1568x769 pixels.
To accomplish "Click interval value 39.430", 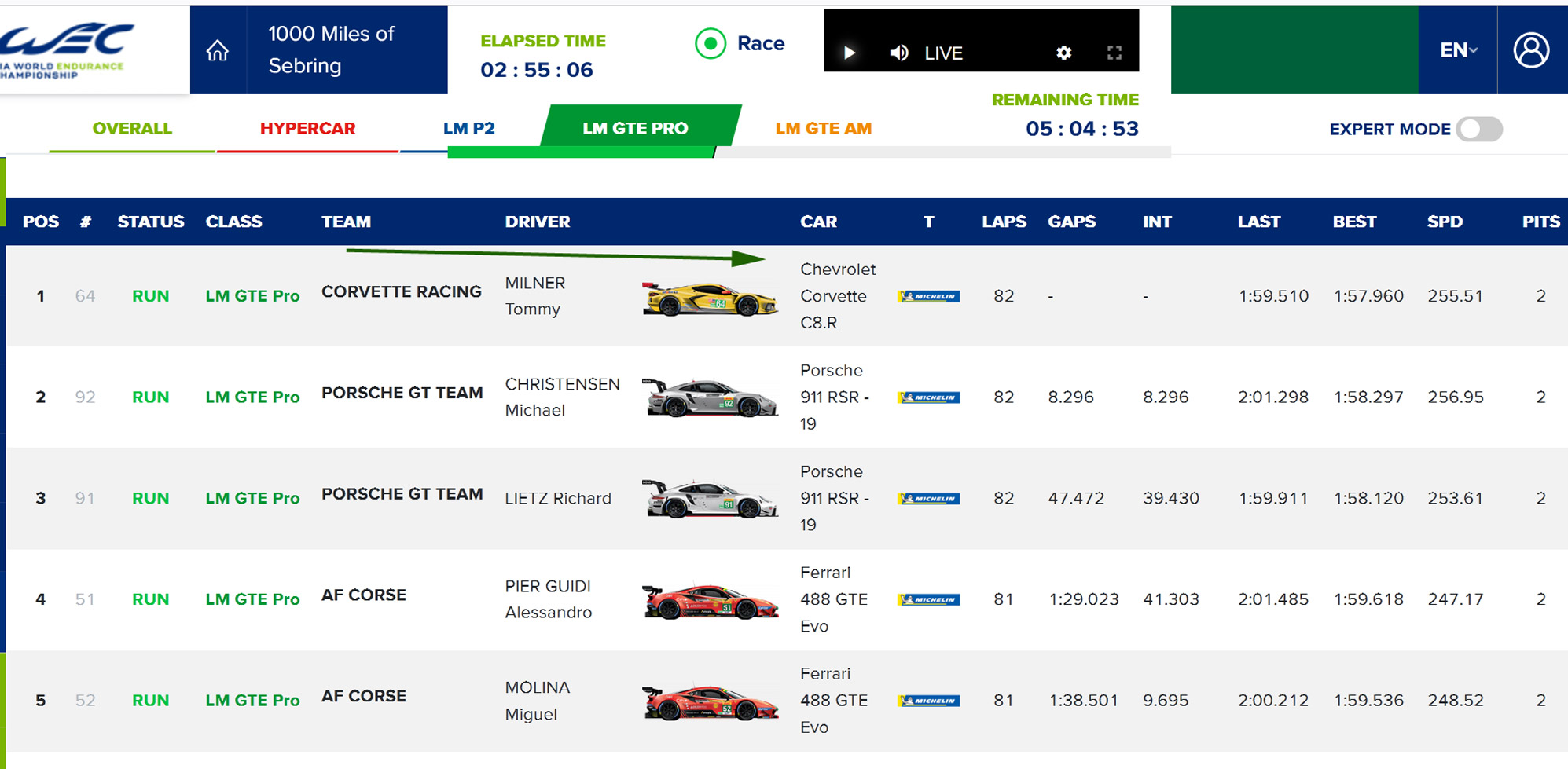I will [x=1171, y=499].
